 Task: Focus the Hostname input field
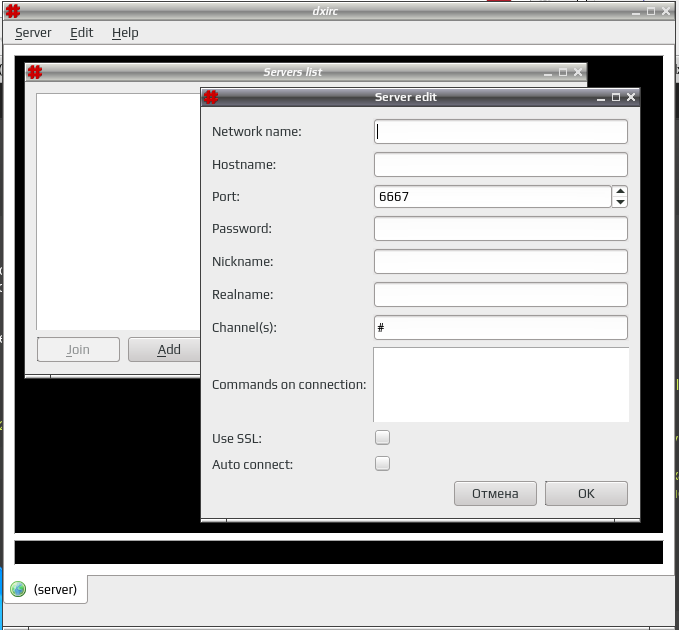point(501,165)
